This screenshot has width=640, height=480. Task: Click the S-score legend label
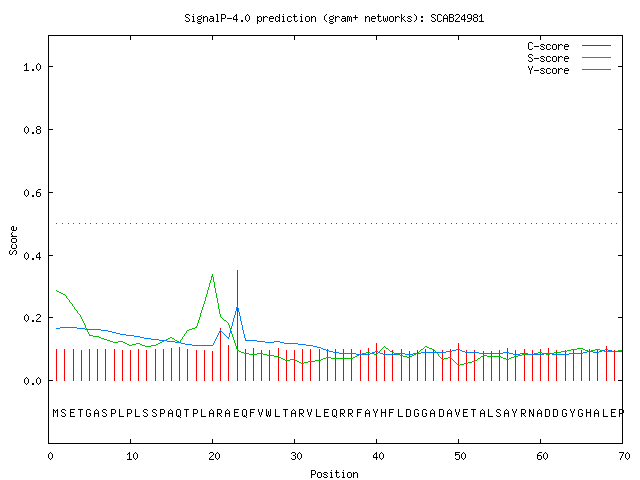(x=548, y=58)
